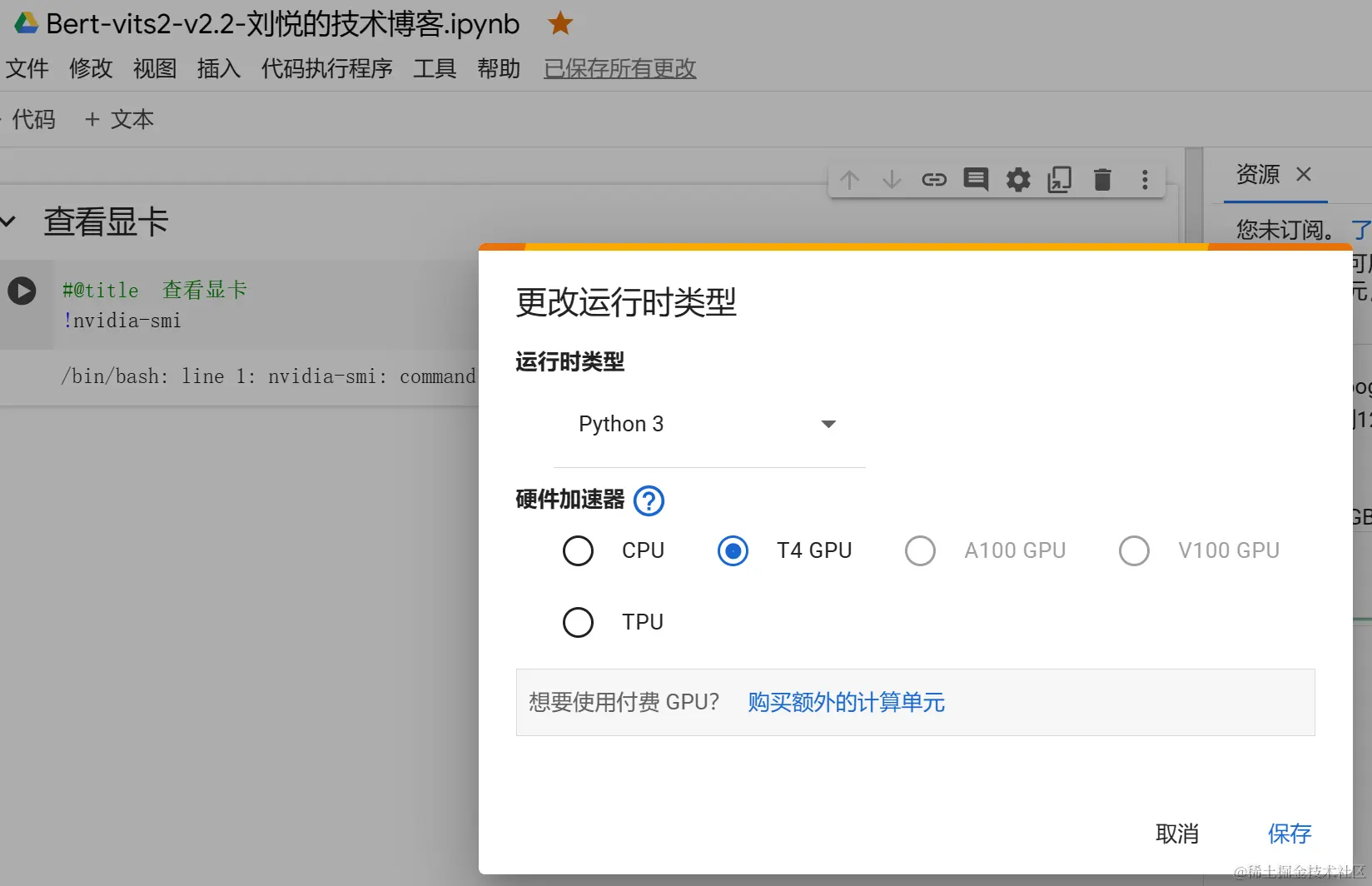This screenshot has width=1372, height=886.
Task: Open the 修改 menu
Action: pyautogui.click(x=91, y=68)
